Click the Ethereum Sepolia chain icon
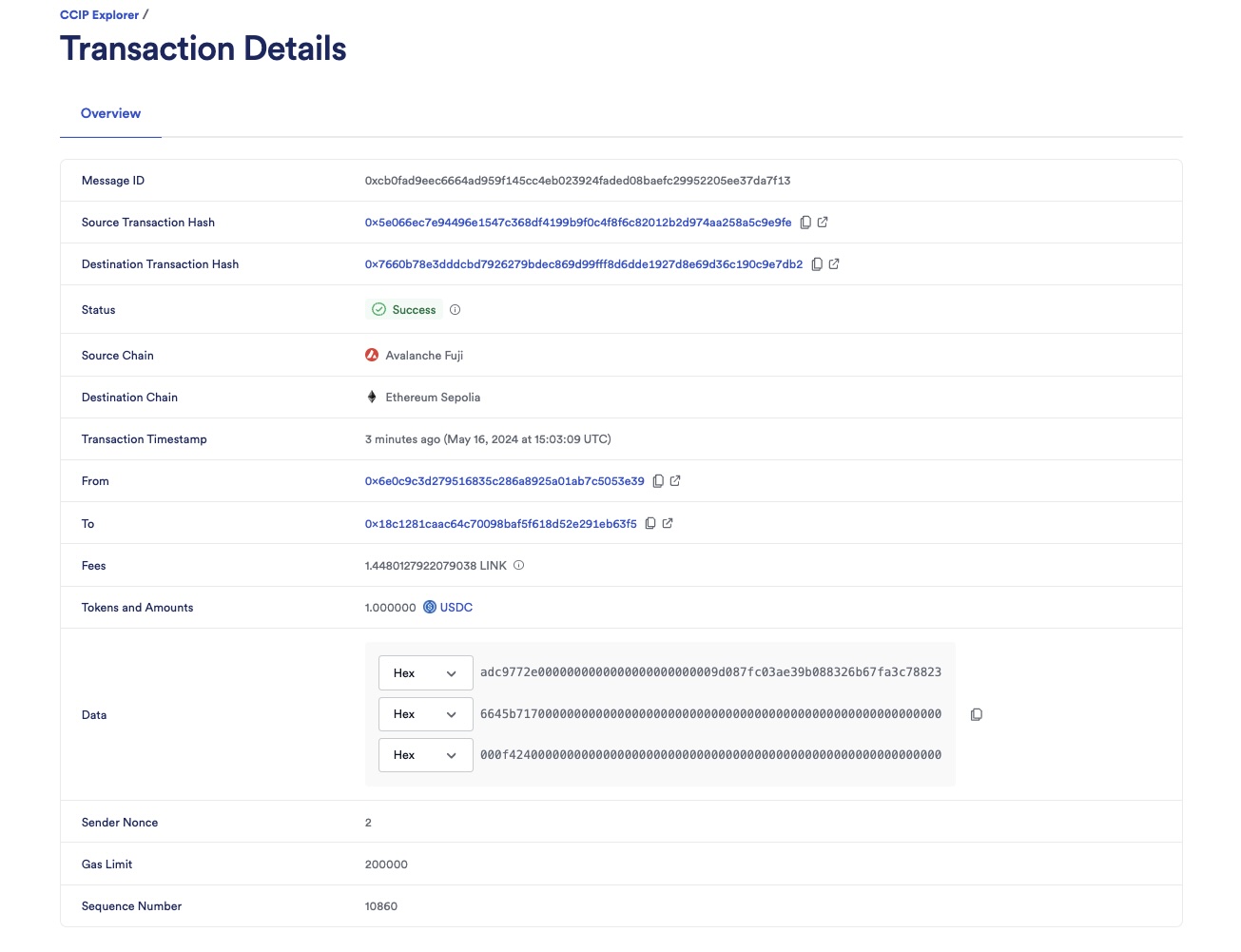Image resolution: width=1241 pixels, height=952 pixels. pos(372,397)
